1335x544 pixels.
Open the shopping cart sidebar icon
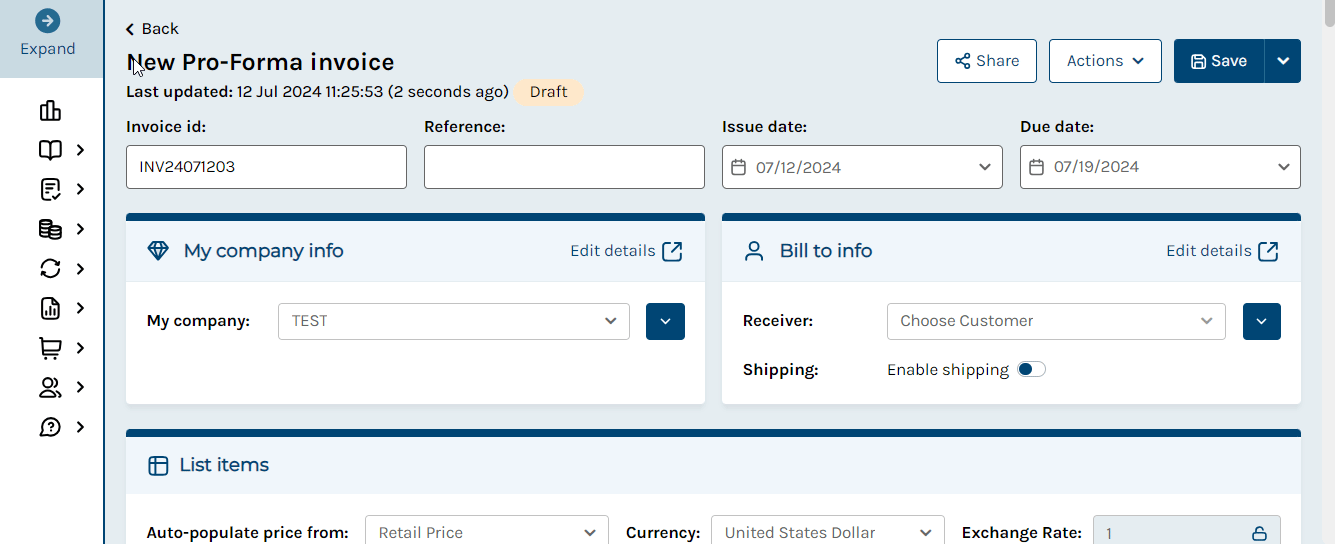click(50, 348)
